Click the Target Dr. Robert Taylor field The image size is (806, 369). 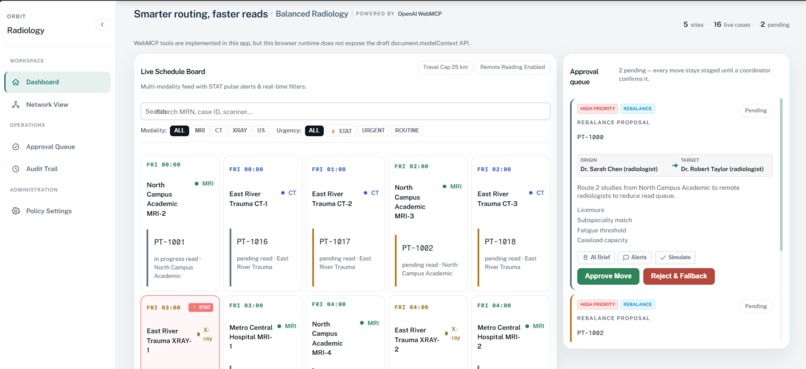pyautogui.click(x=722, y=165)
